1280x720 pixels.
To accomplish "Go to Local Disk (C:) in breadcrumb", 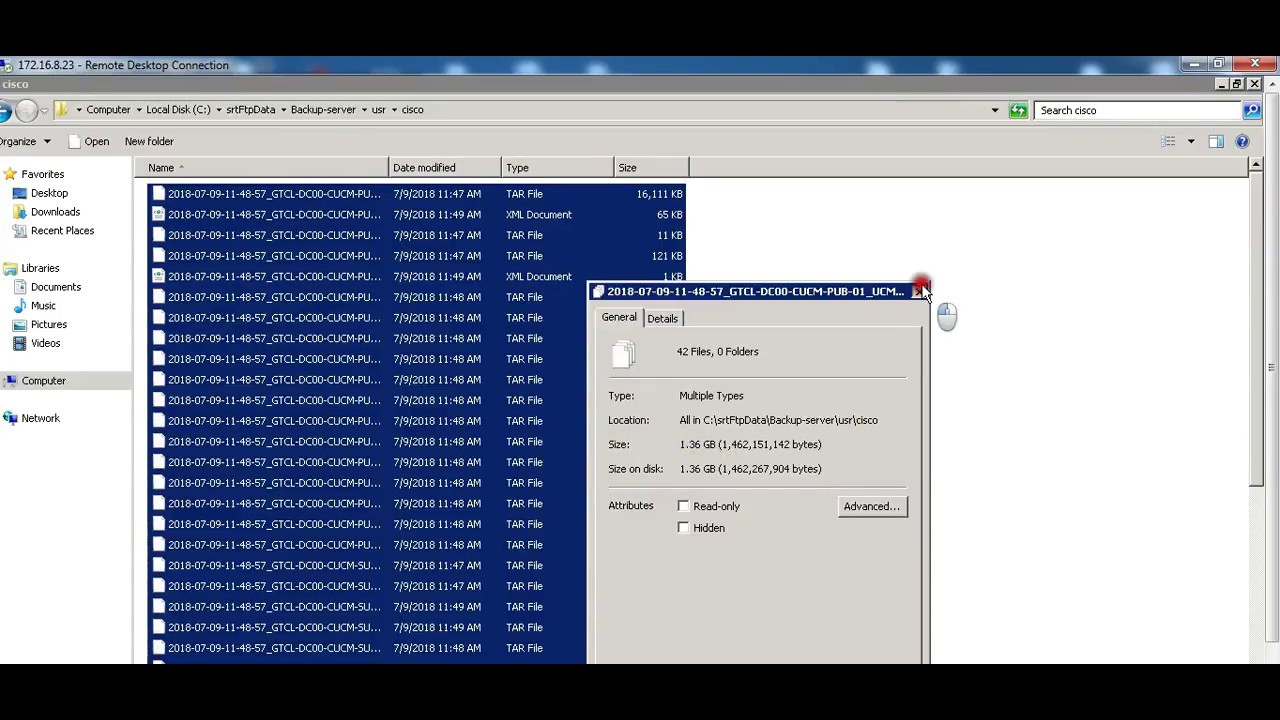I will coord(178,110).
